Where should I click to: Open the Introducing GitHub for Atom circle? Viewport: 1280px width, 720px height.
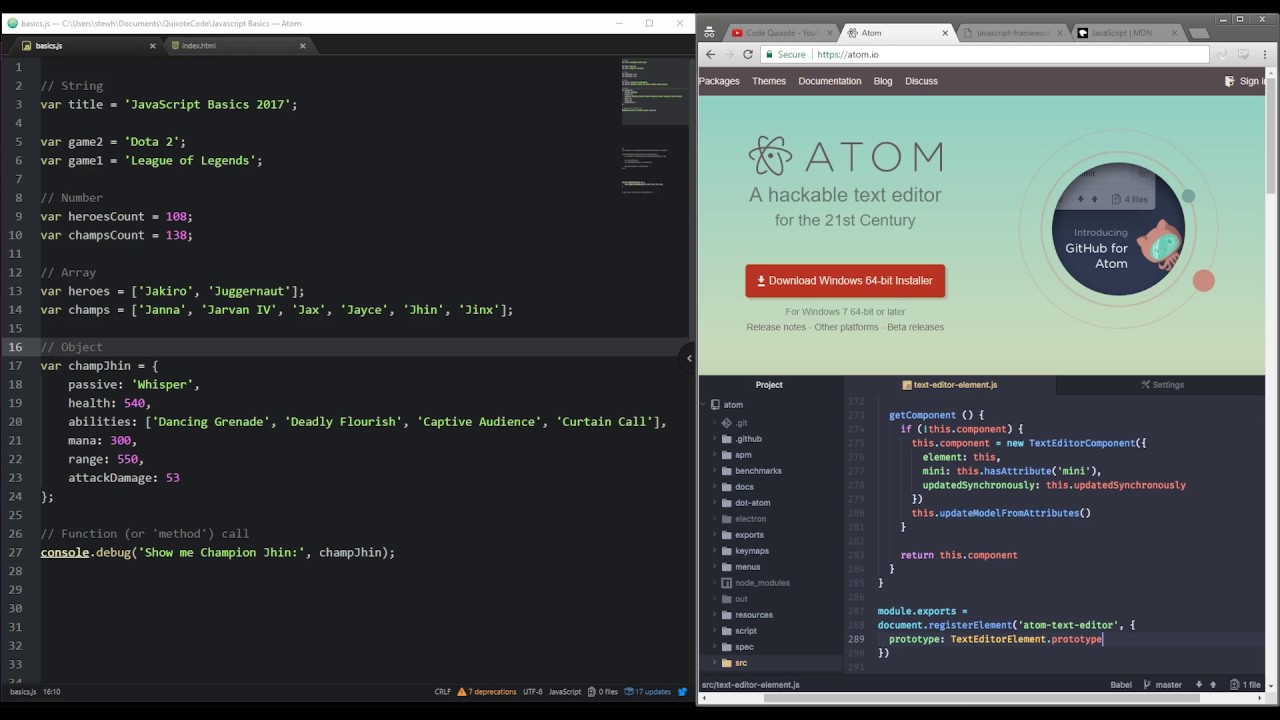pyautogui.click(x=1118, y=229)
